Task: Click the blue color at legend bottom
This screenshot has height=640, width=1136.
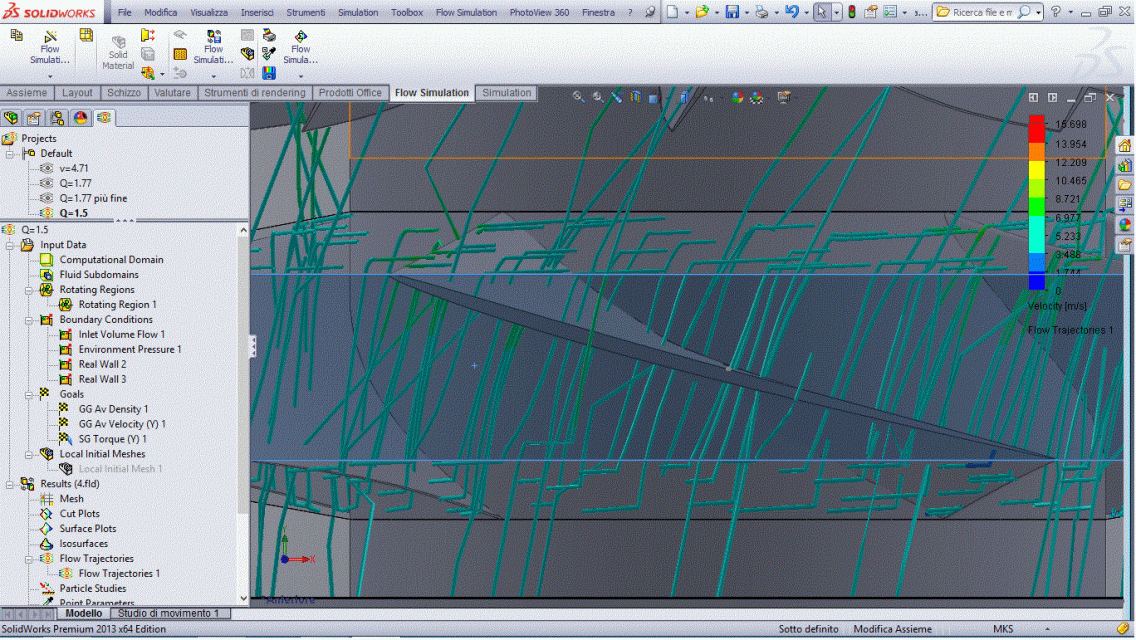Action: [x=1037, y=281]
